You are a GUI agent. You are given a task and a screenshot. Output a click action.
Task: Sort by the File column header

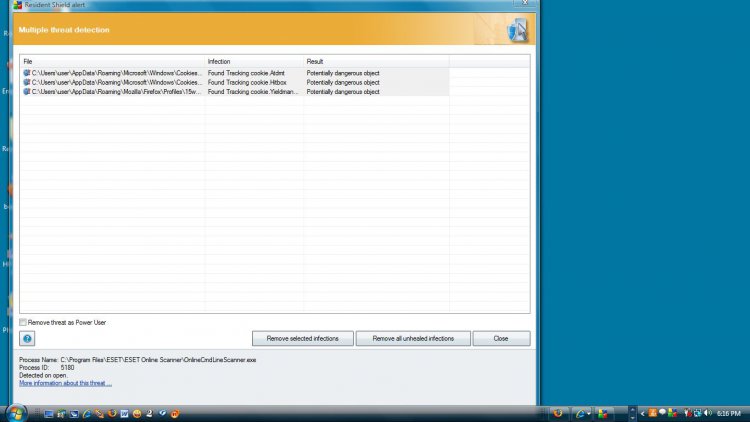click(x=112, y=61)
